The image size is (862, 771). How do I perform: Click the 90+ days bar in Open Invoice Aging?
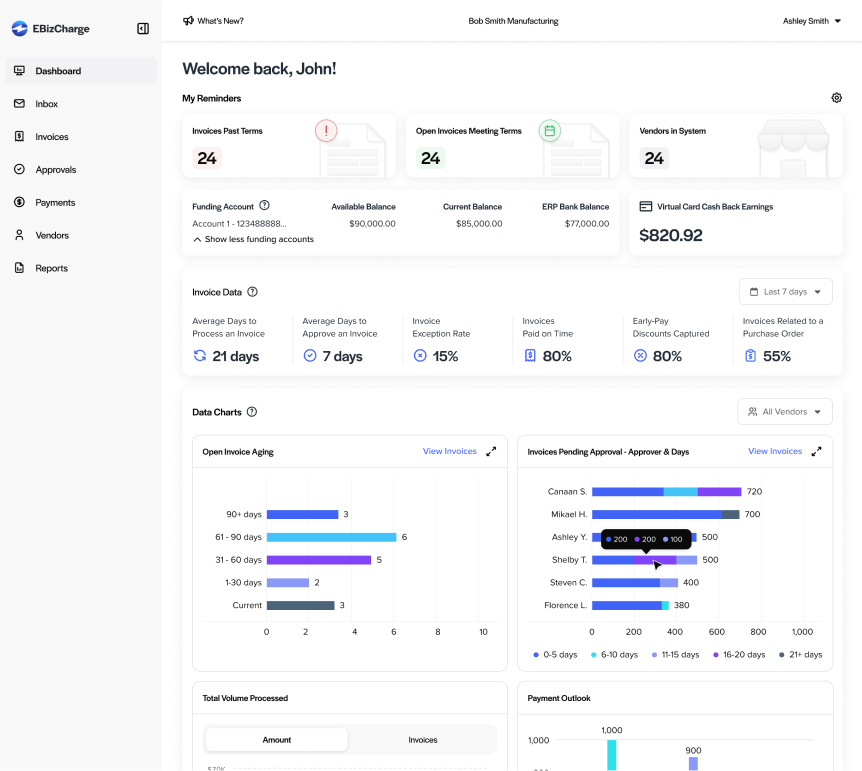pos(302,514)
